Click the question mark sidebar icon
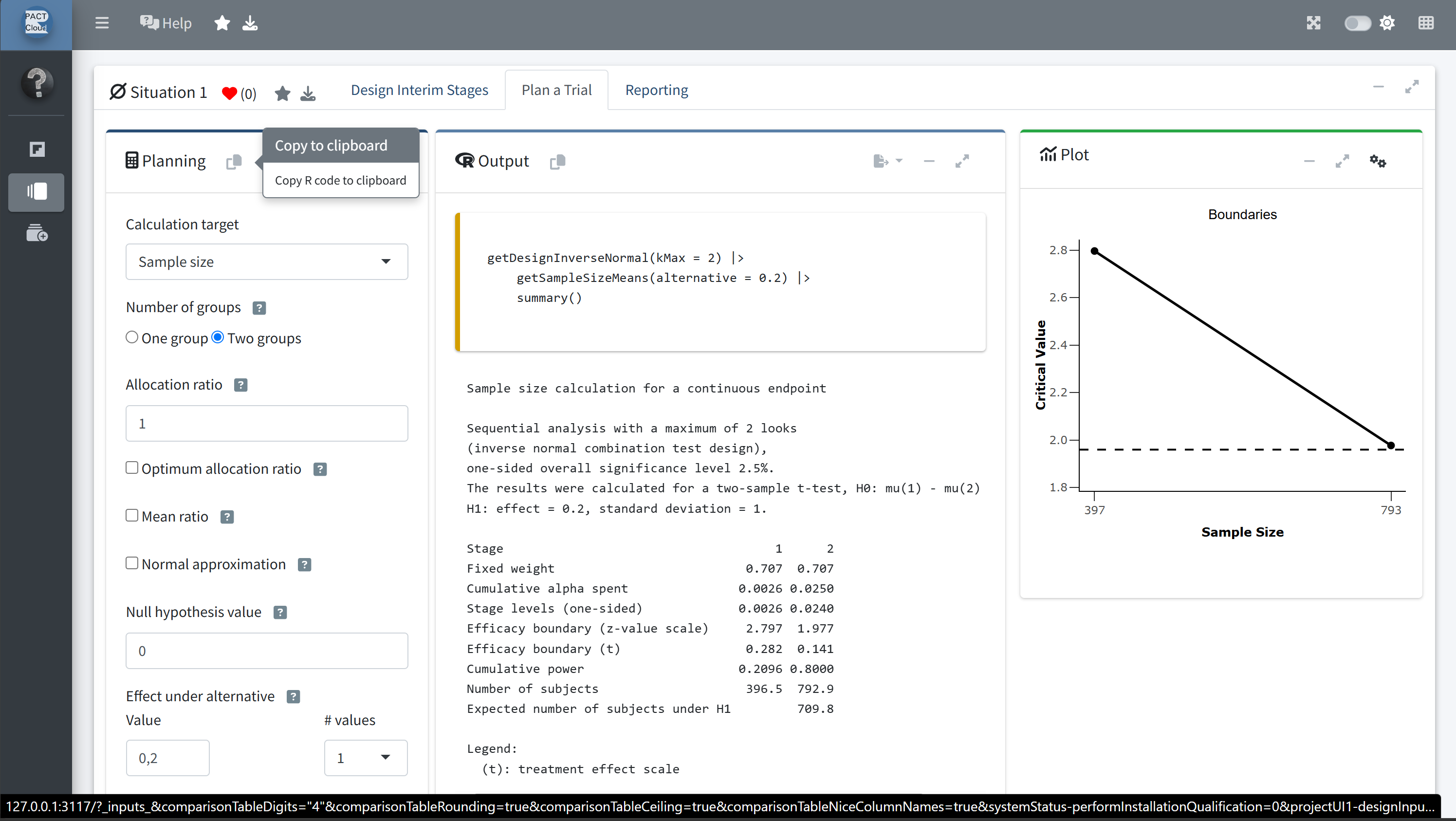Image resolution: width=1456 pixels, height=821 pixels. [37, 83]
